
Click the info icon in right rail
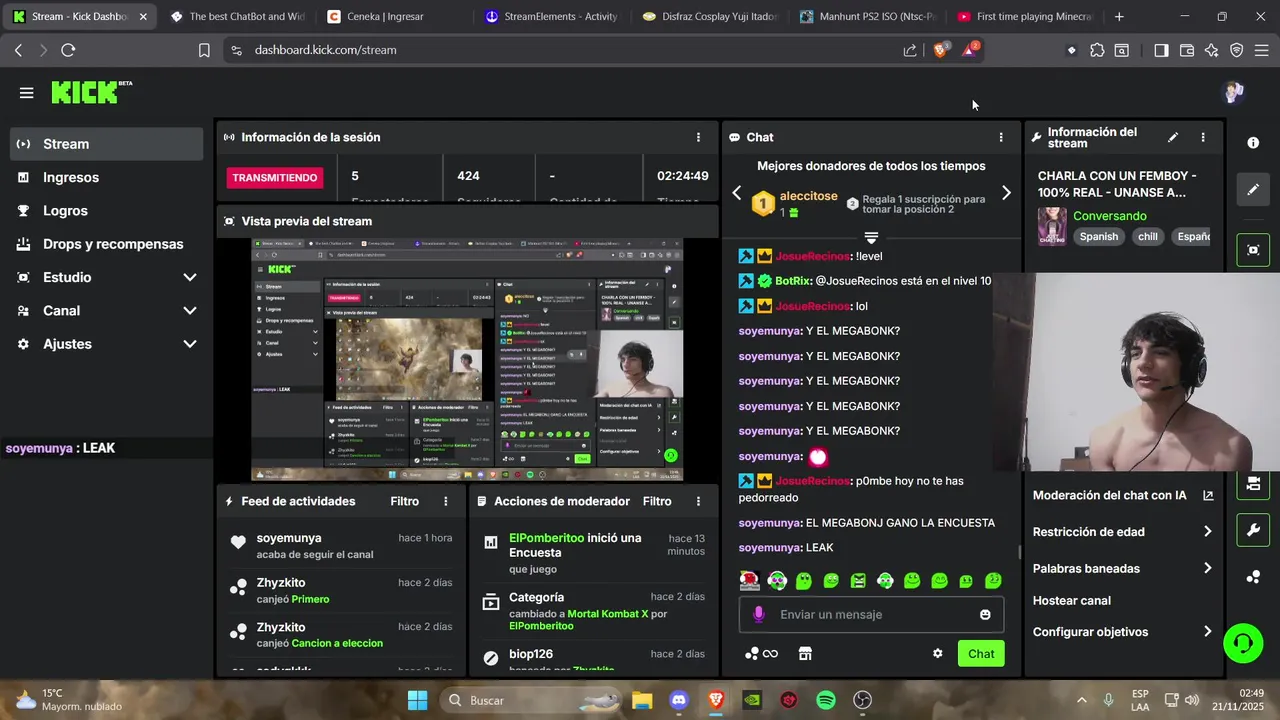1253,143
